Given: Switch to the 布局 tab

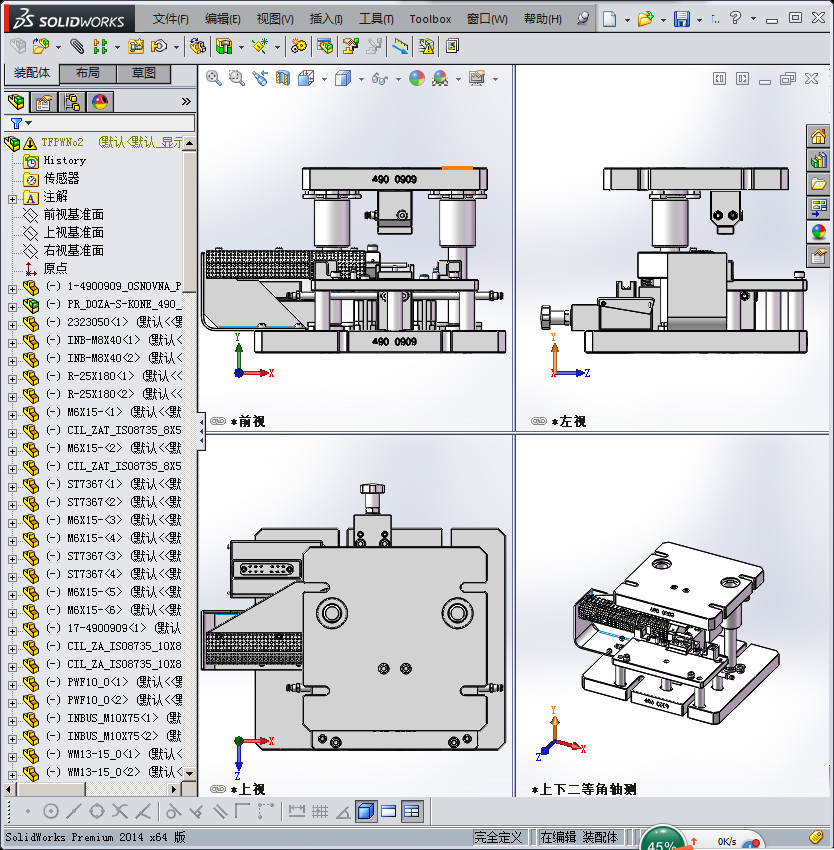Looking at the screenshot, I should coord(87,74).
